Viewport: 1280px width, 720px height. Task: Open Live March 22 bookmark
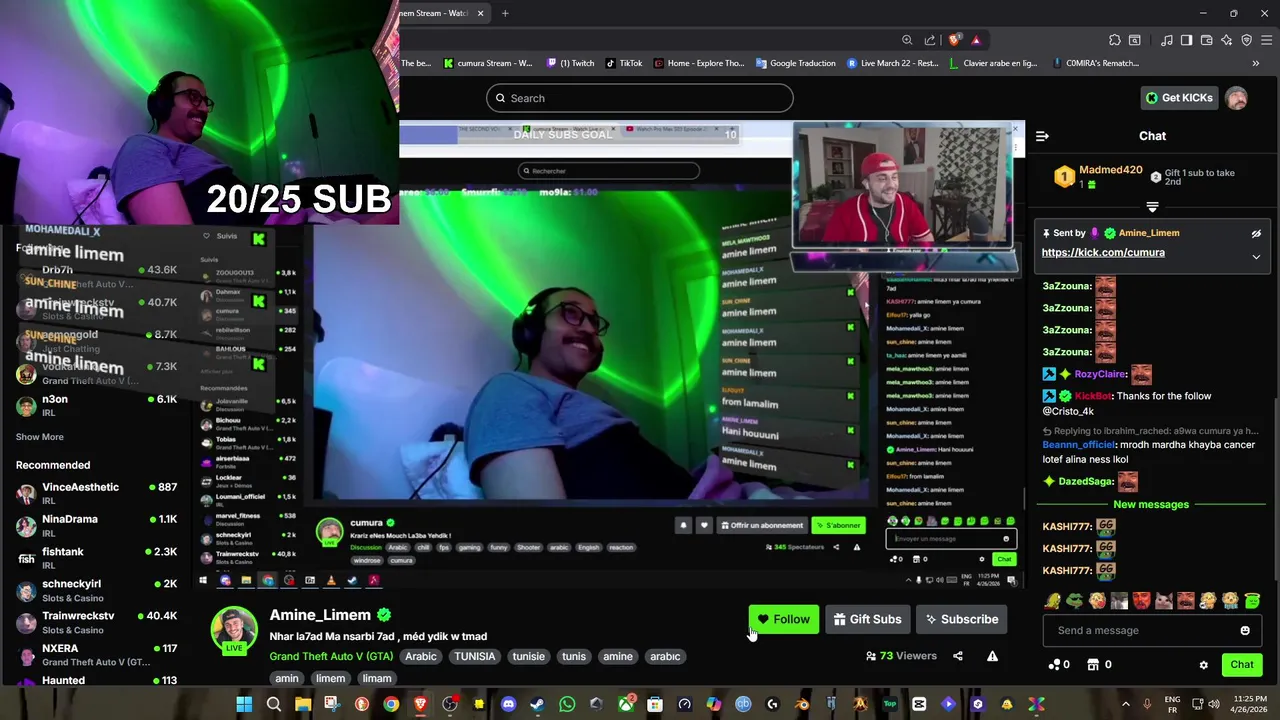(893, 63)
